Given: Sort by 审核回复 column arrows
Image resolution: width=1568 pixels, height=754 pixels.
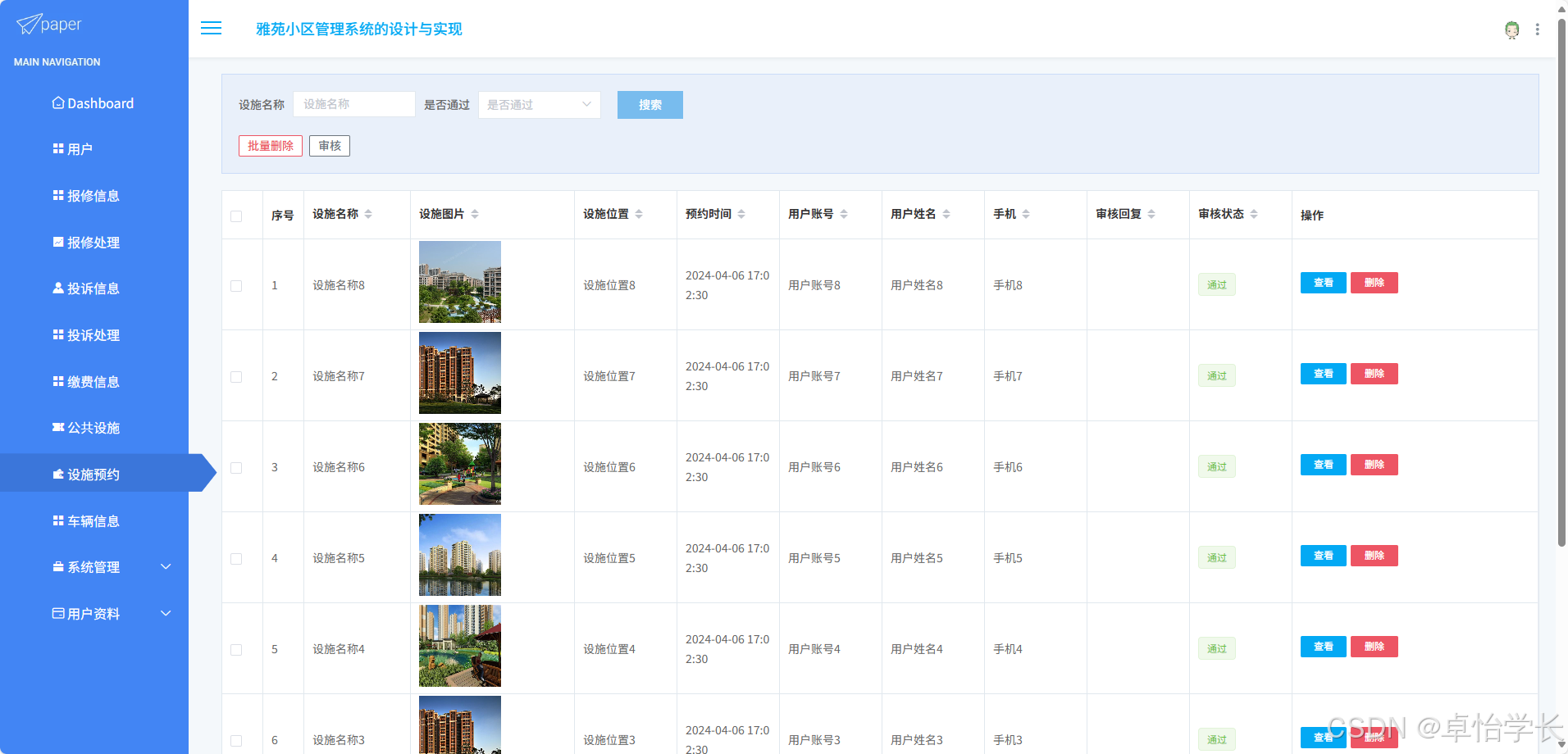Looking at the screenshot, I should tap(1151, 215).
